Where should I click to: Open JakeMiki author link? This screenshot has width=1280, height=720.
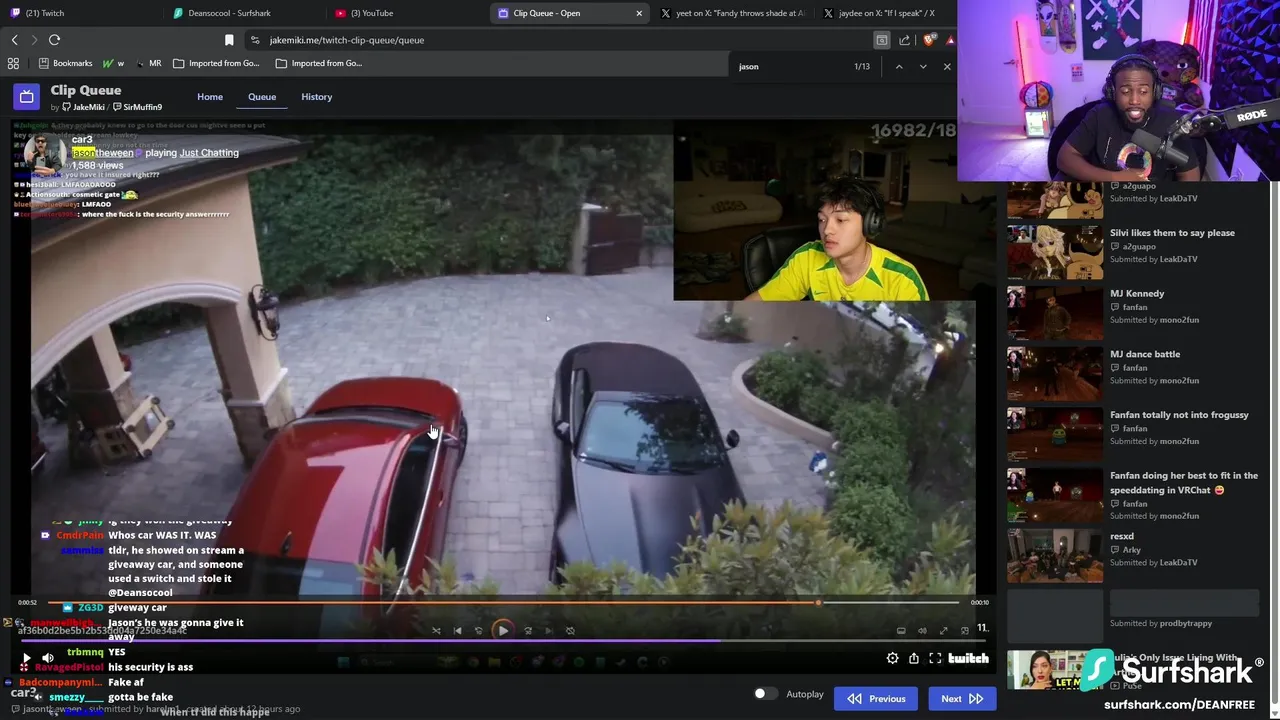(83, 107)
